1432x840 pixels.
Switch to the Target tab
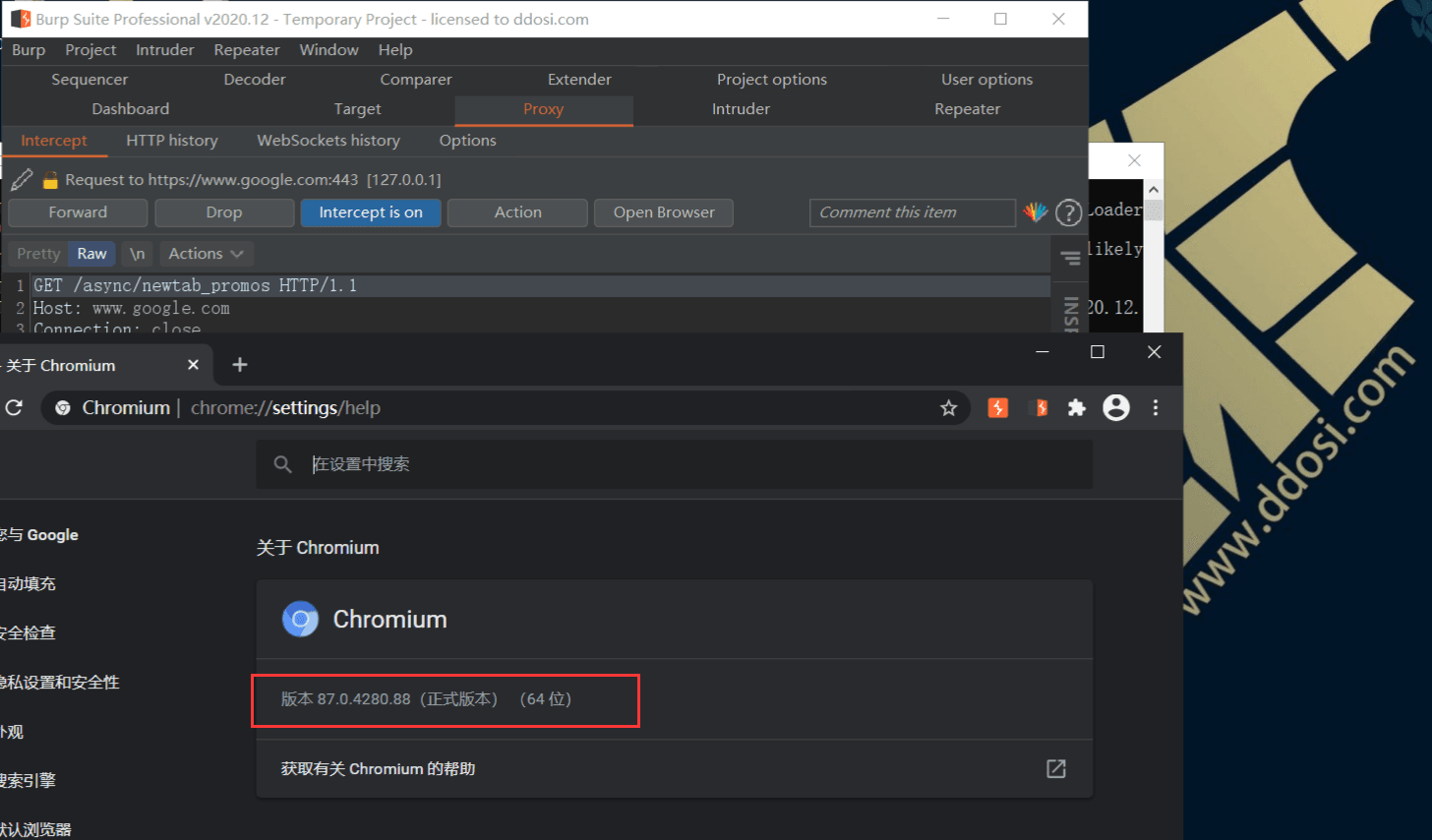pyautogui.click(x=357, y=109)
